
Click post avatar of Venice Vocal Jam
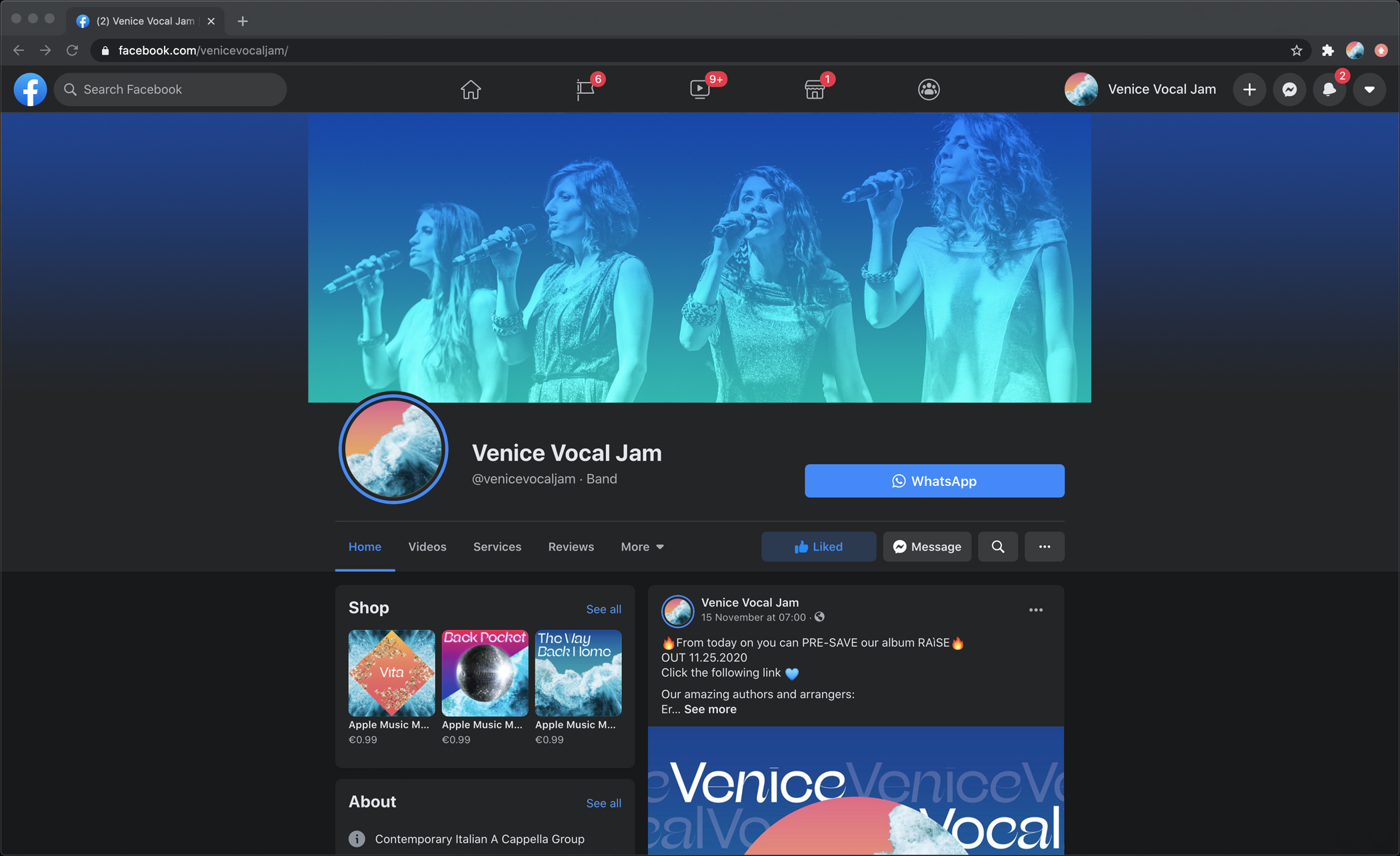pos(677,610)
